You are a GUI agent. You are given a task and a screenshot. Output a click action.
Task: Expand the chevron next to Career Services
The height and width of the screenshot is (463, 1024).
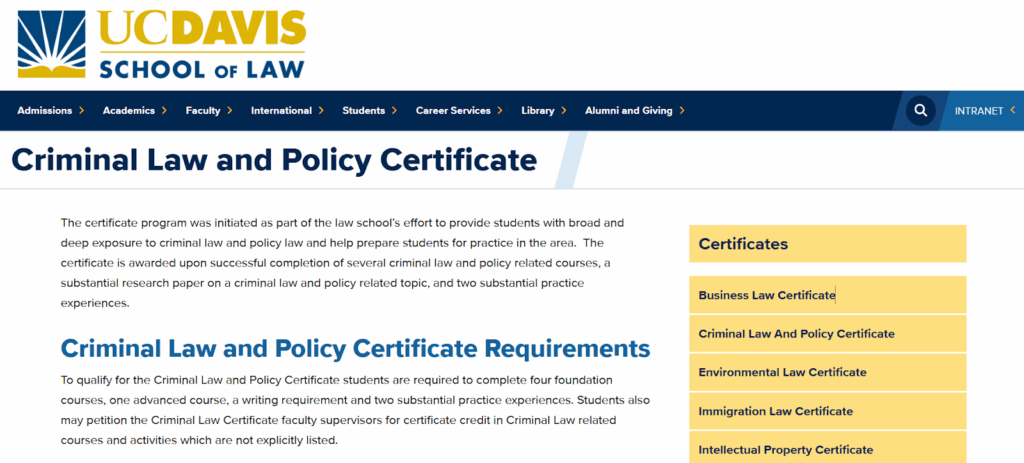coord(500,110)
